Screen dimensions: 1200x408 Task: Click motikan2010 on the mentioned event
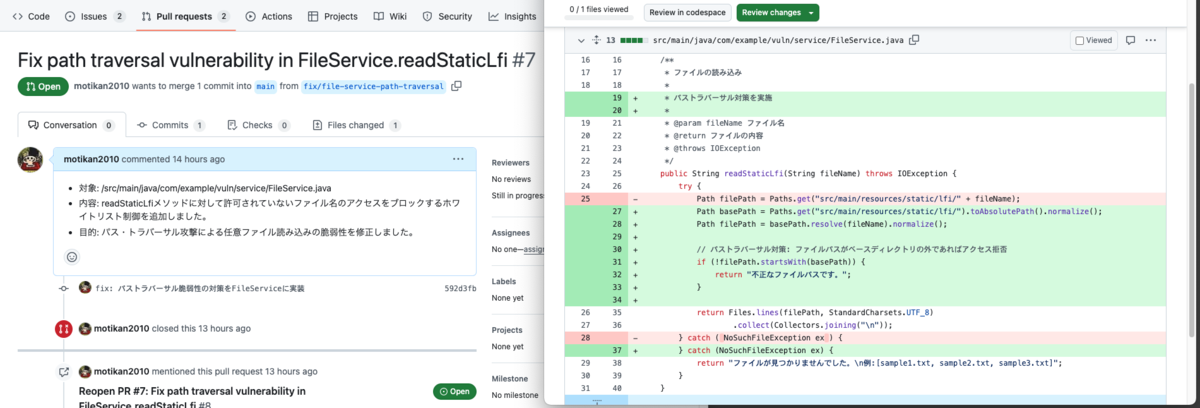(121, 371)
